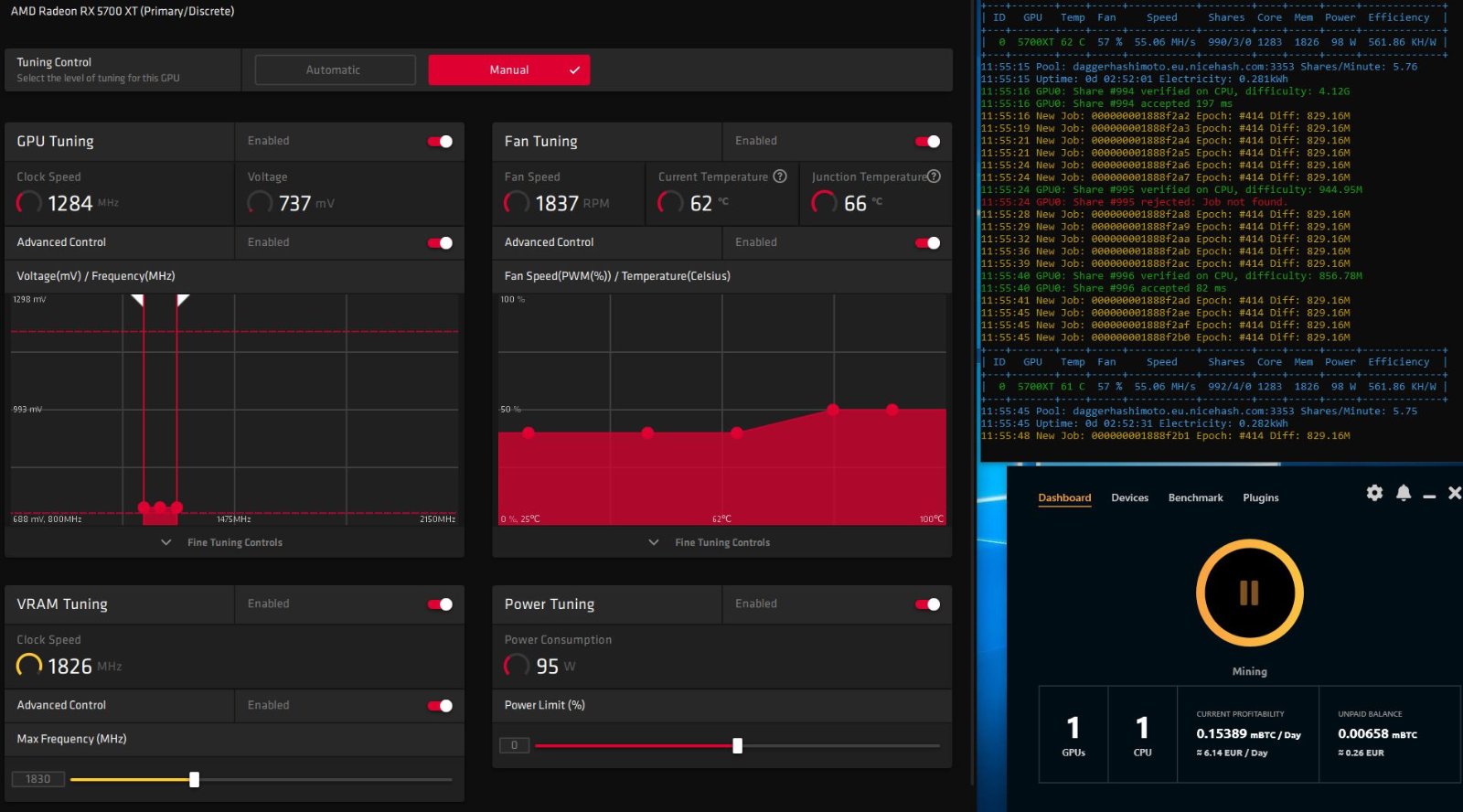This screenshot has width=1463, height=812.
Task: Click the VRAM clock speed gauge icon
Action: [29, 665]
